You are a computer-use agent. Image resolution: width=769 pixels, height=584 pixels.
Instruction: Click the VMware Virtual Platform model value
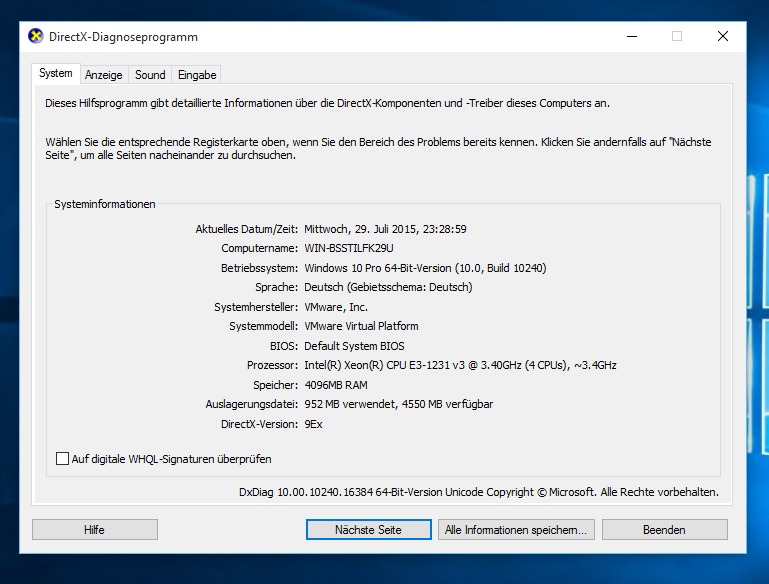(x=361, y=326)
